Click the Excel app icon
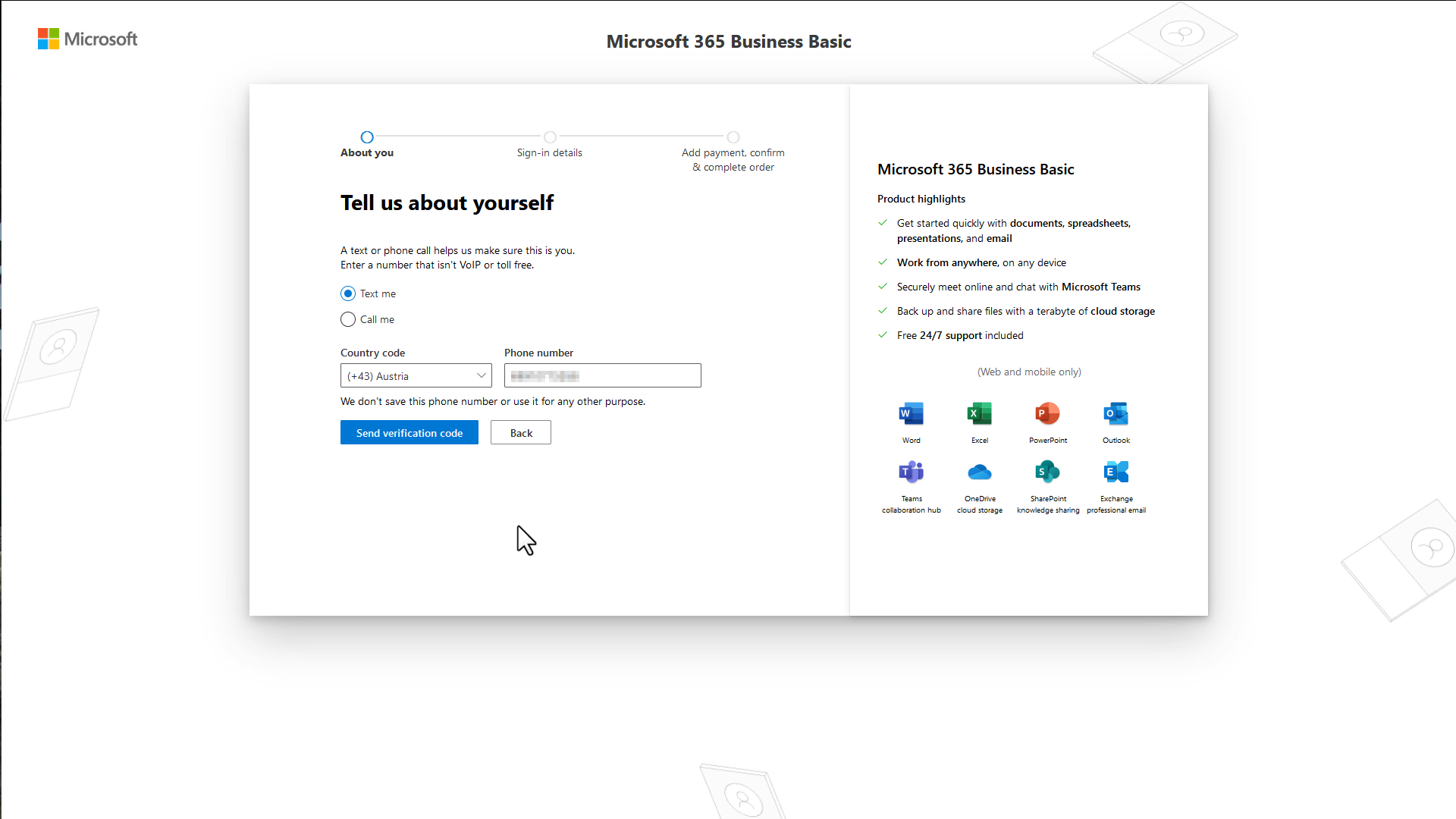Image resolution: width=1456 pixels, height=819 pixels. [979, 413]
